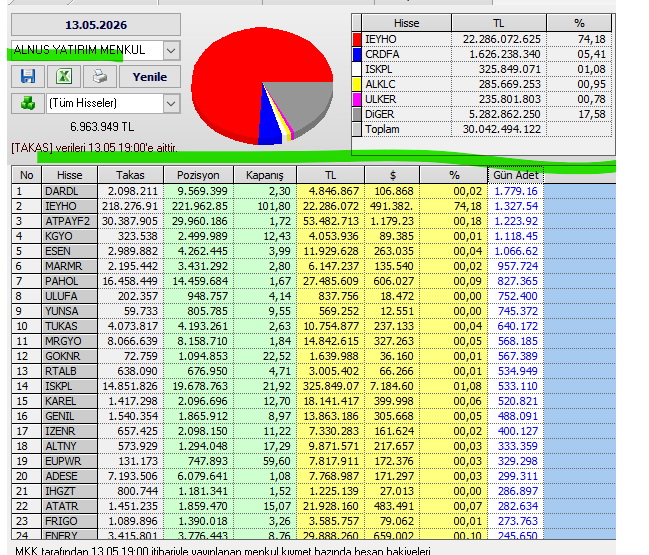This screenshot has height=555, width=649.
Task: Select the IEYHO cell in row 2
Action: [70, 206]
